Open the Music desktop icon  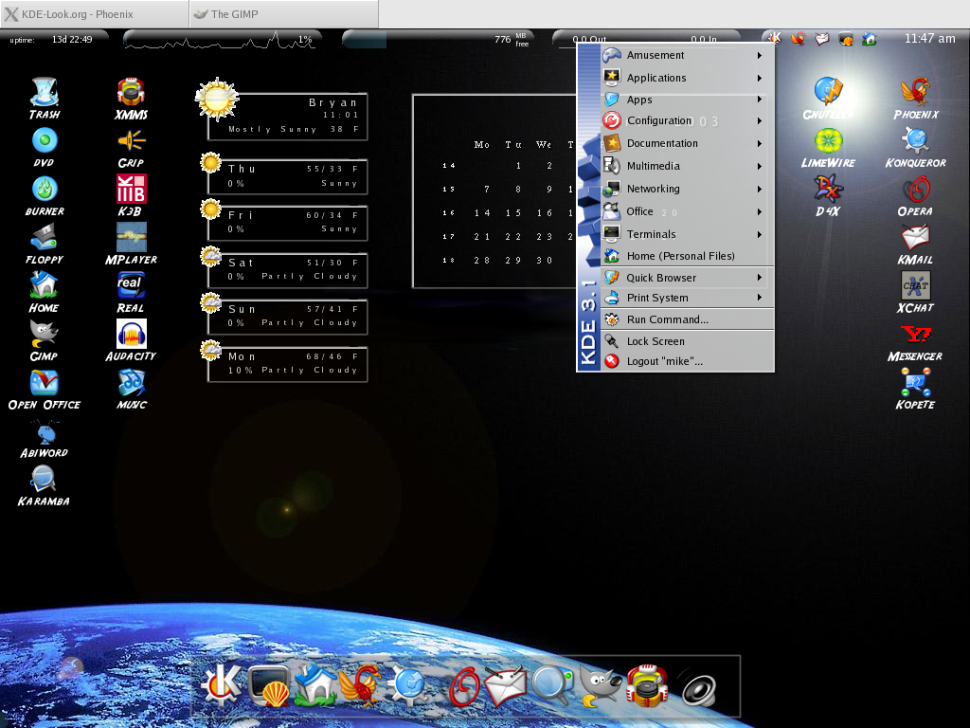click(131, 390)
